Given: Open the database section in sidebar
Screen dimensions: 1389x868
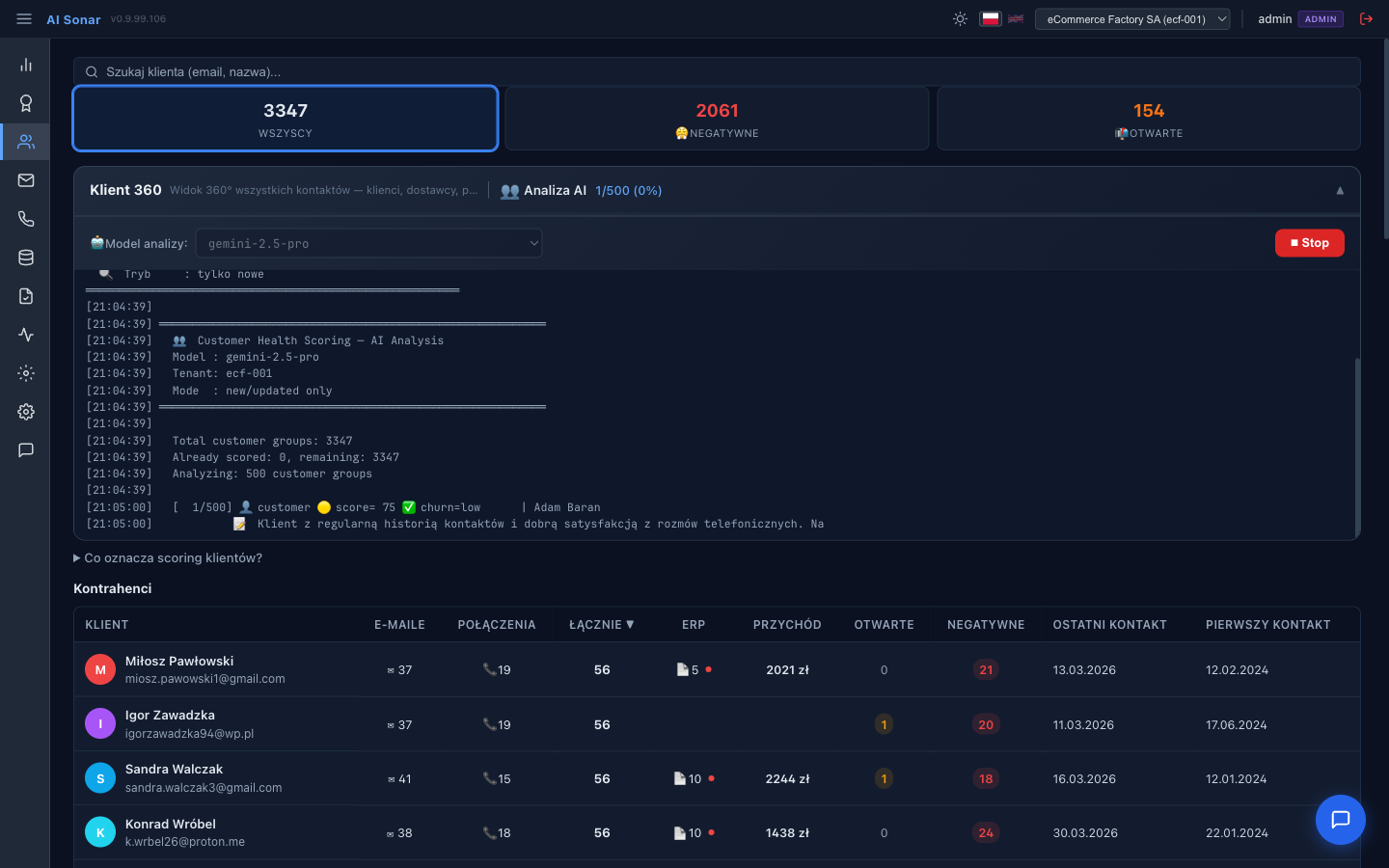Looking at the screenshot, I should (x=26, y=258).
